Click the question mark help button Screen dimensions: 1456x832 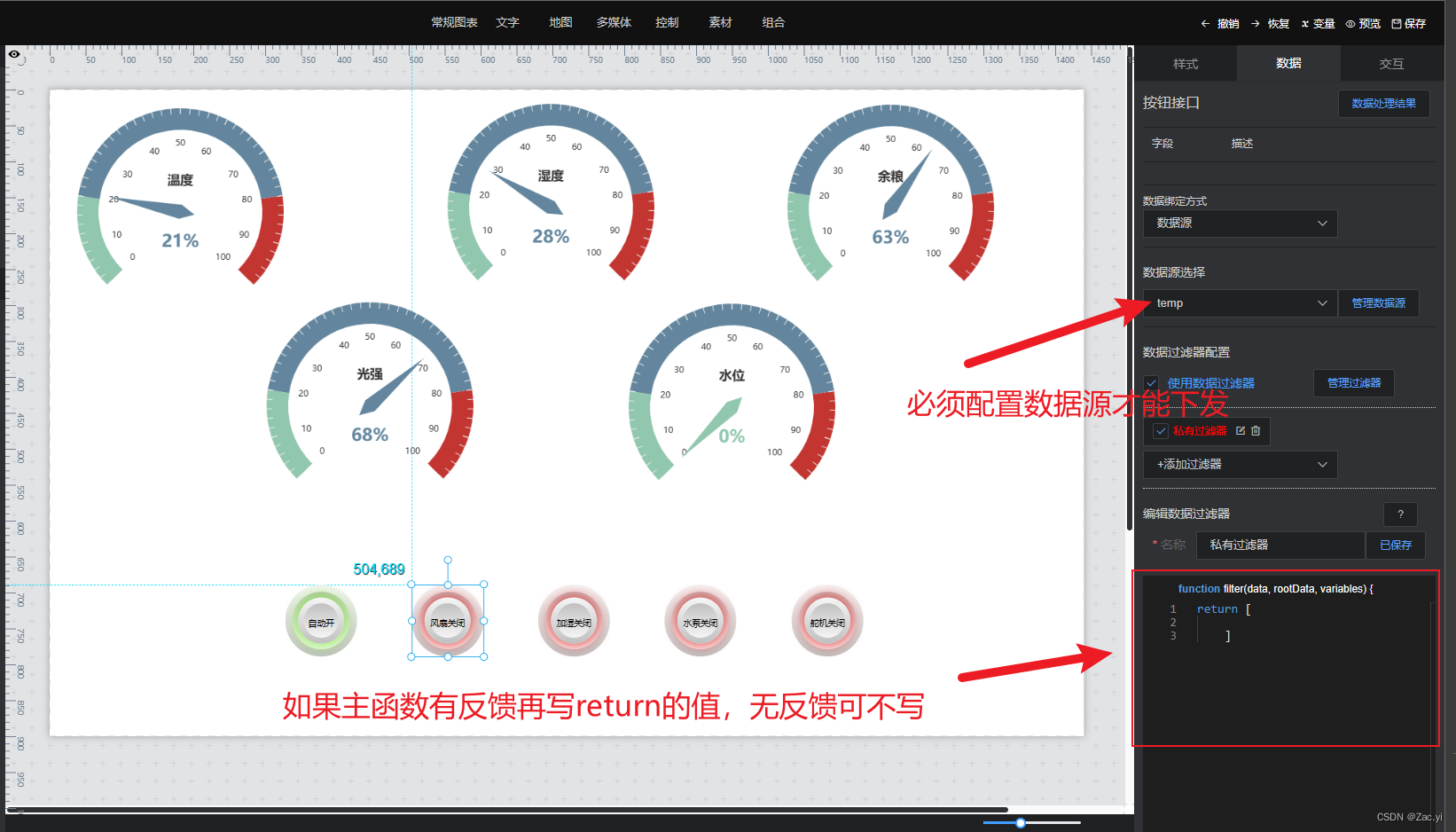point(1400,514)
